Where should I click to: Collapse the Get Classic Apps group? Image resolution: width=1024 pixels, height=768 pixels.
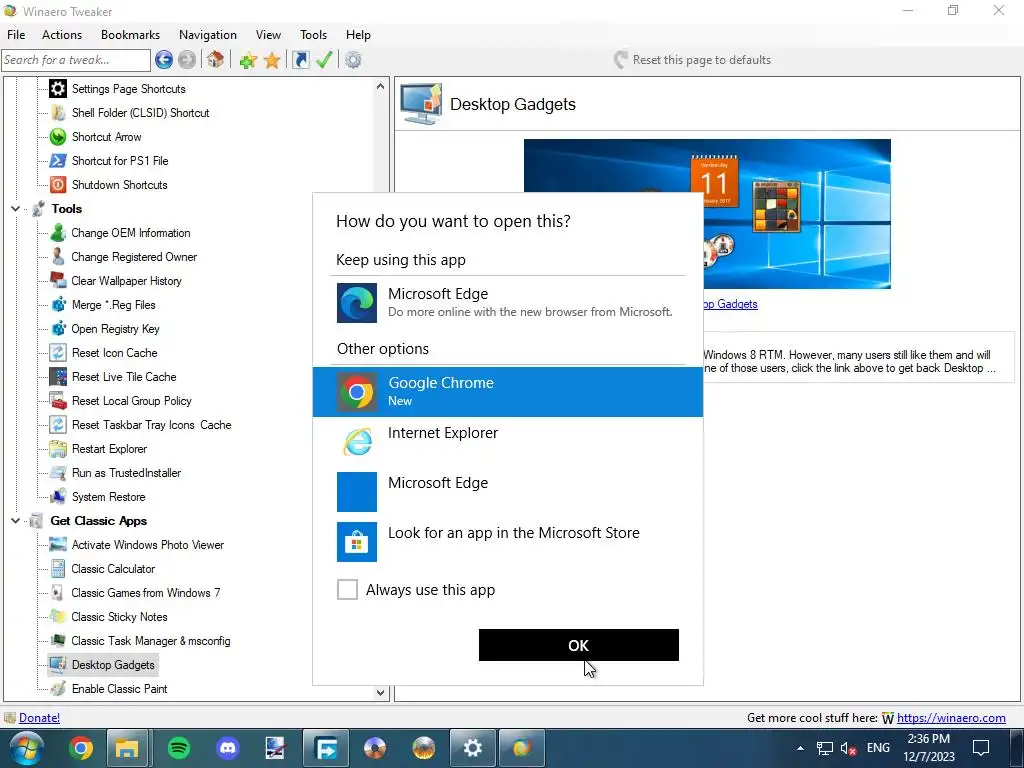[15, 521]
